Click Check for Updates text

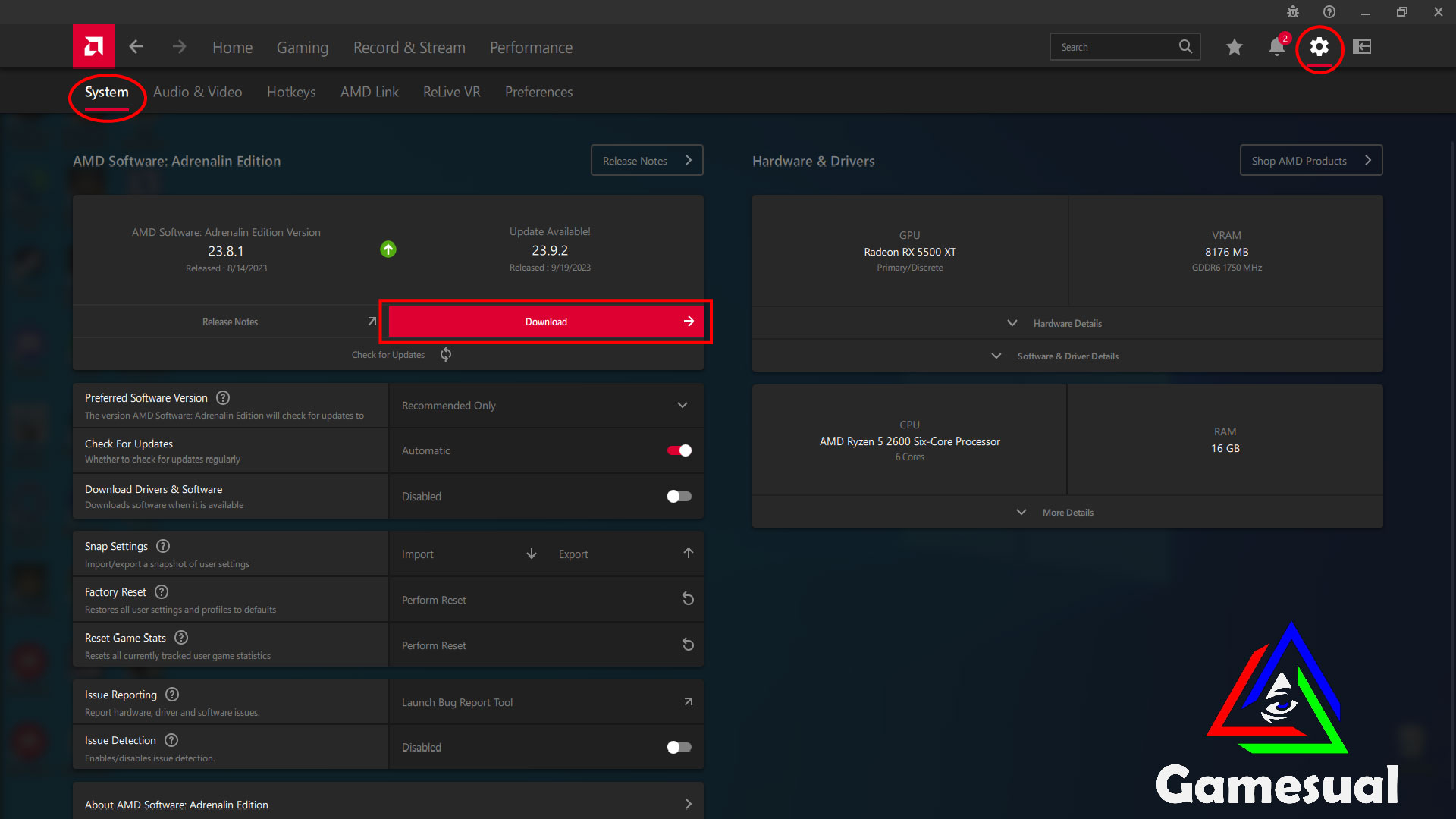[388, 355]
